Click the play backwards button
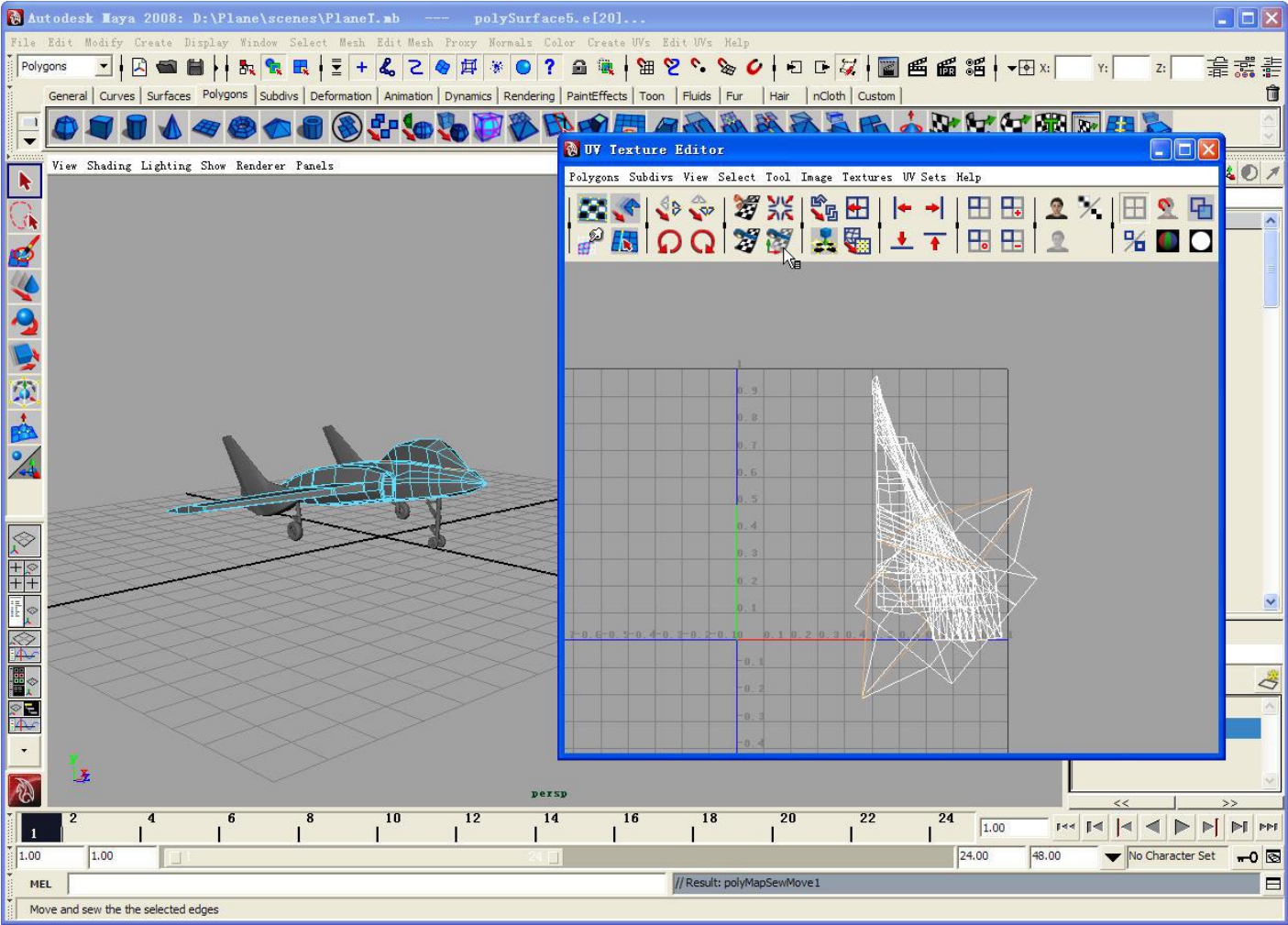The image size is (1288, 925). tap(1152, 827)
